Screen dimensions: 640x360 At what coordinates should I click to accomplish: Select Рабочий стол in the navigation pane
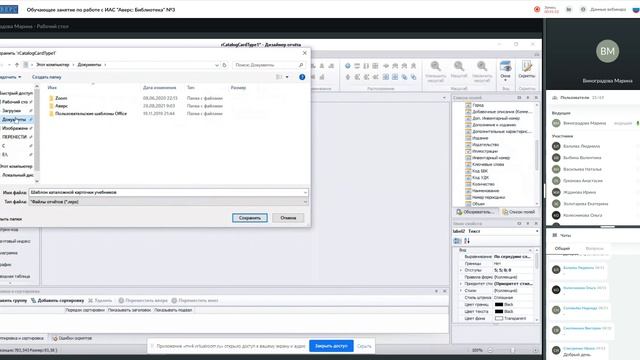tap(16, 102)
